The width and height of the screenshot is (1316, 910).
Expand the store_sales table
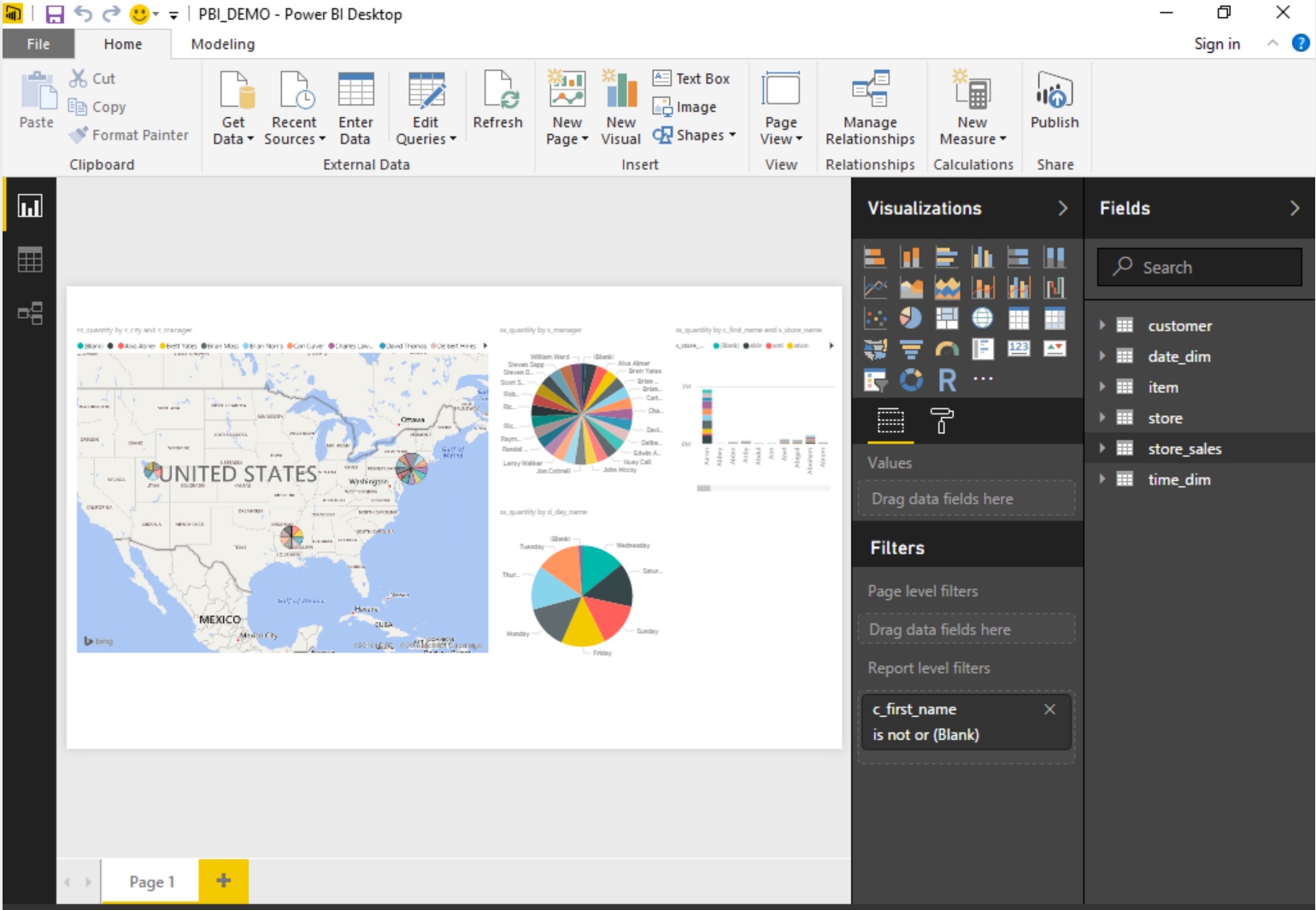1102,449
